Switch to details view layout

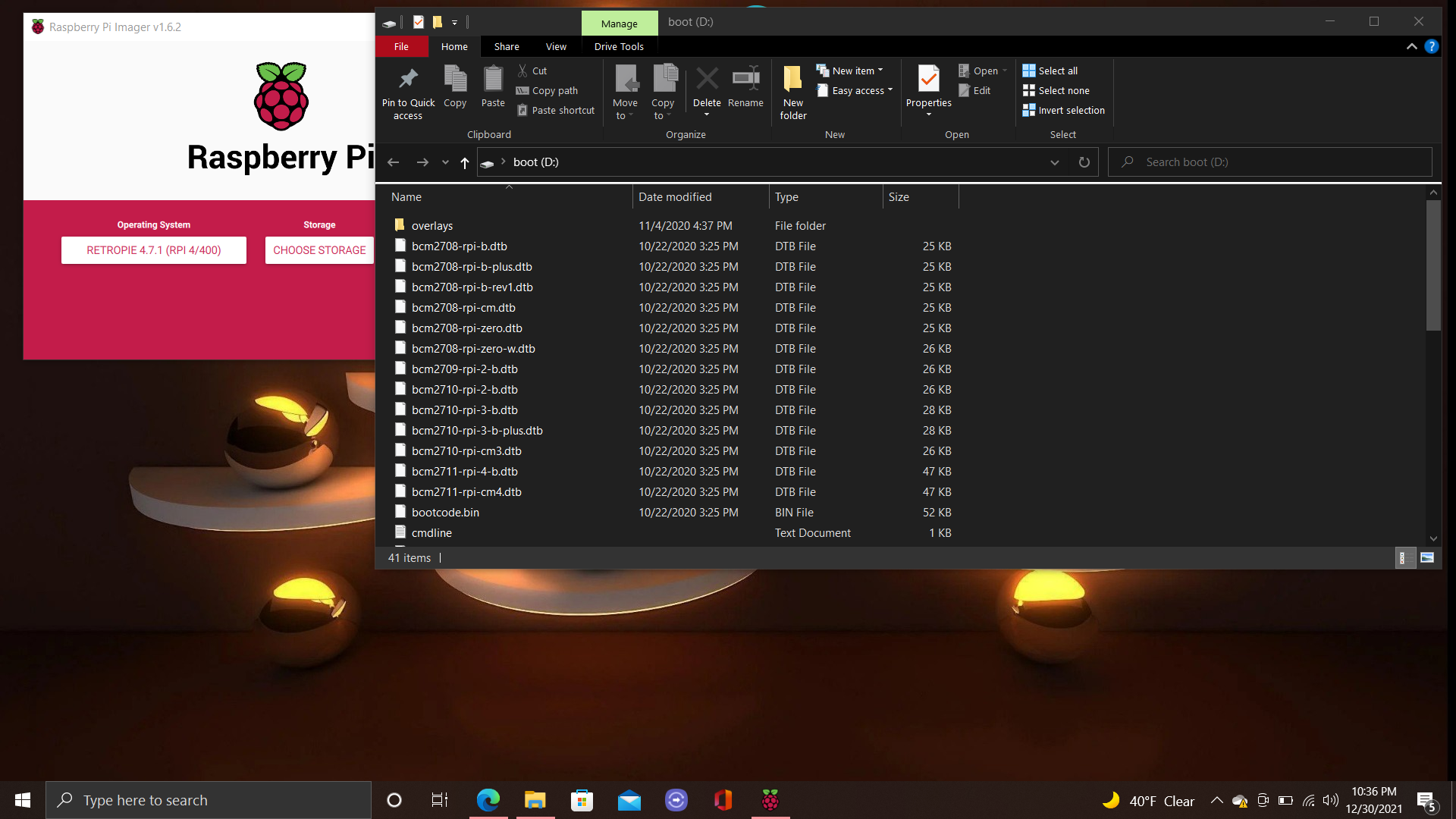1403,558
